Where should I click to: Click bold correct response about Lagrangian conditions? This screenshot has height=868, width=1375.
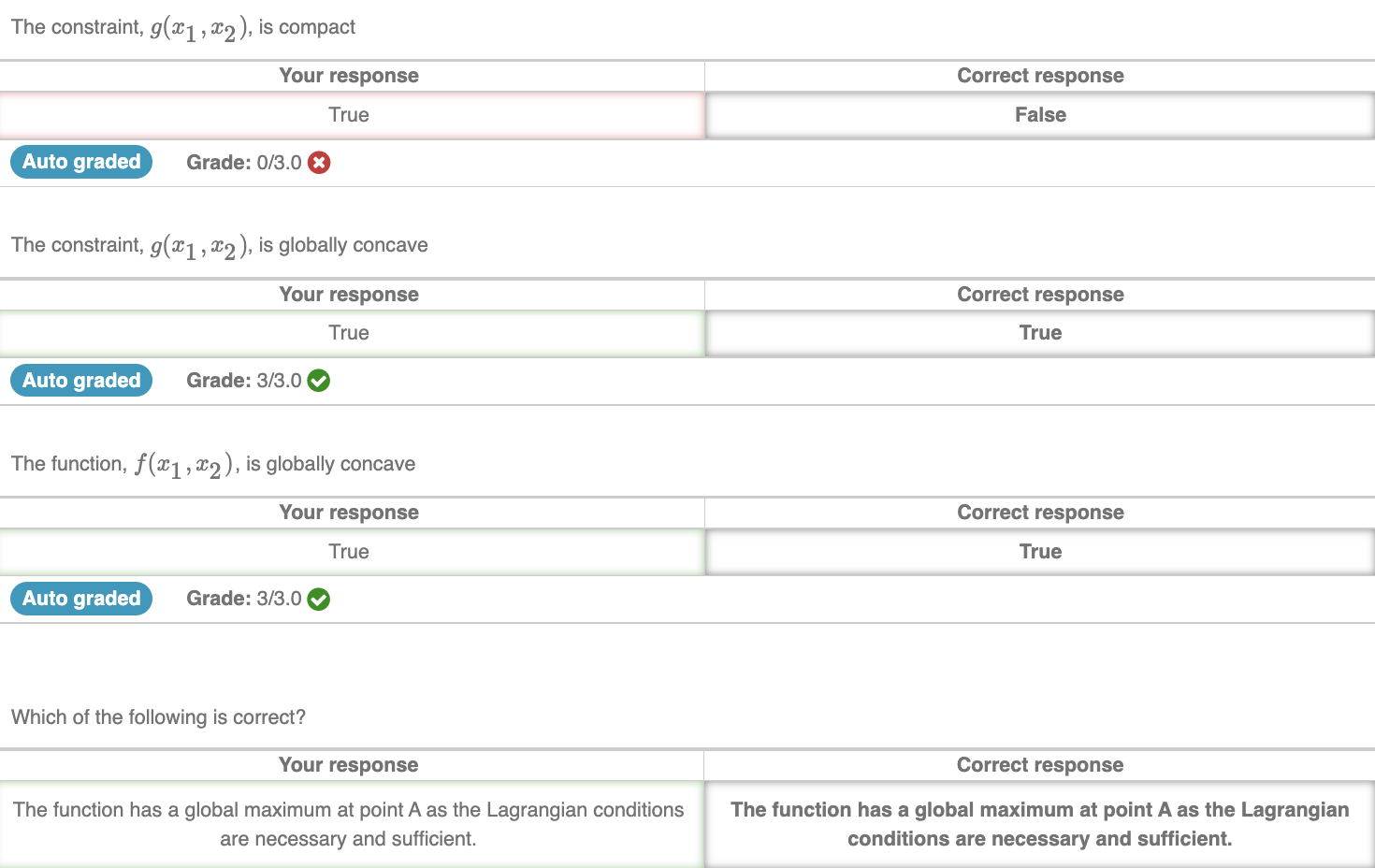click(x=1040, y=824)
